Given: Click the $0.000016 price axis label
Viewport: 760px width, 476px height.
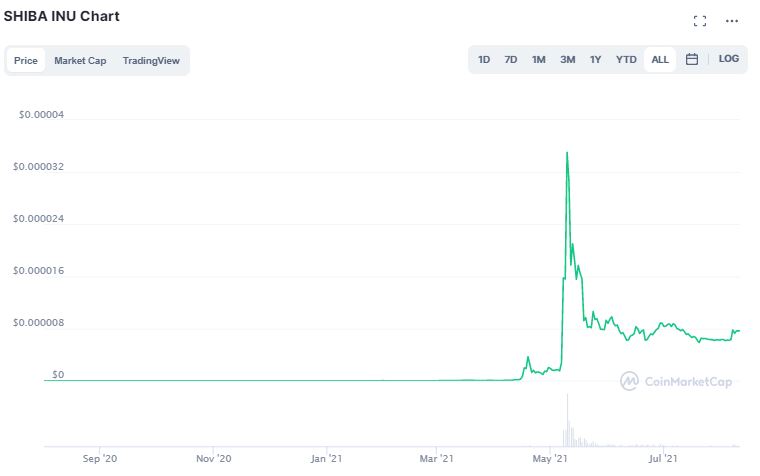Looking at the screenshot, I should [38, 270].
